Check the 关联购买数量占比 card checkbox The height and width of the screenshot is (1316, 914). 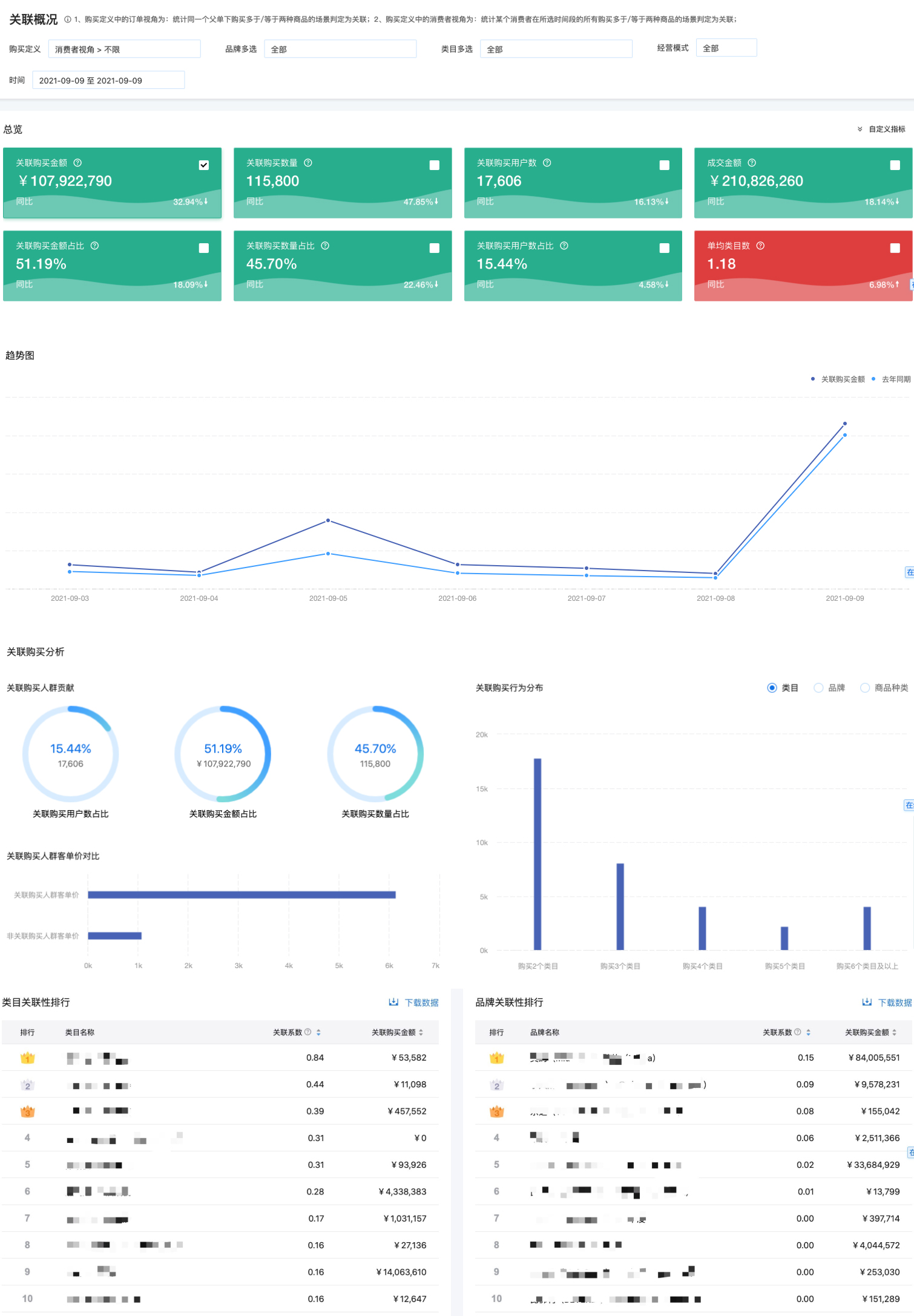434,248
